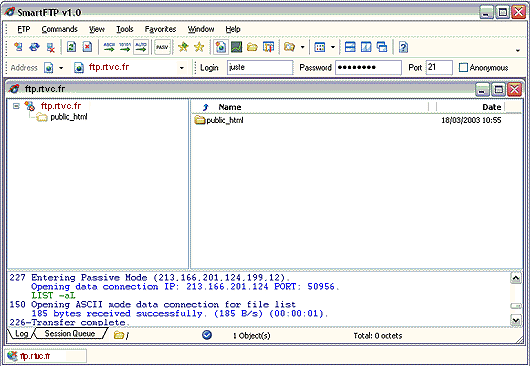Click the Help question mark icon
530x366 pixels.
(x=403, y=47)
